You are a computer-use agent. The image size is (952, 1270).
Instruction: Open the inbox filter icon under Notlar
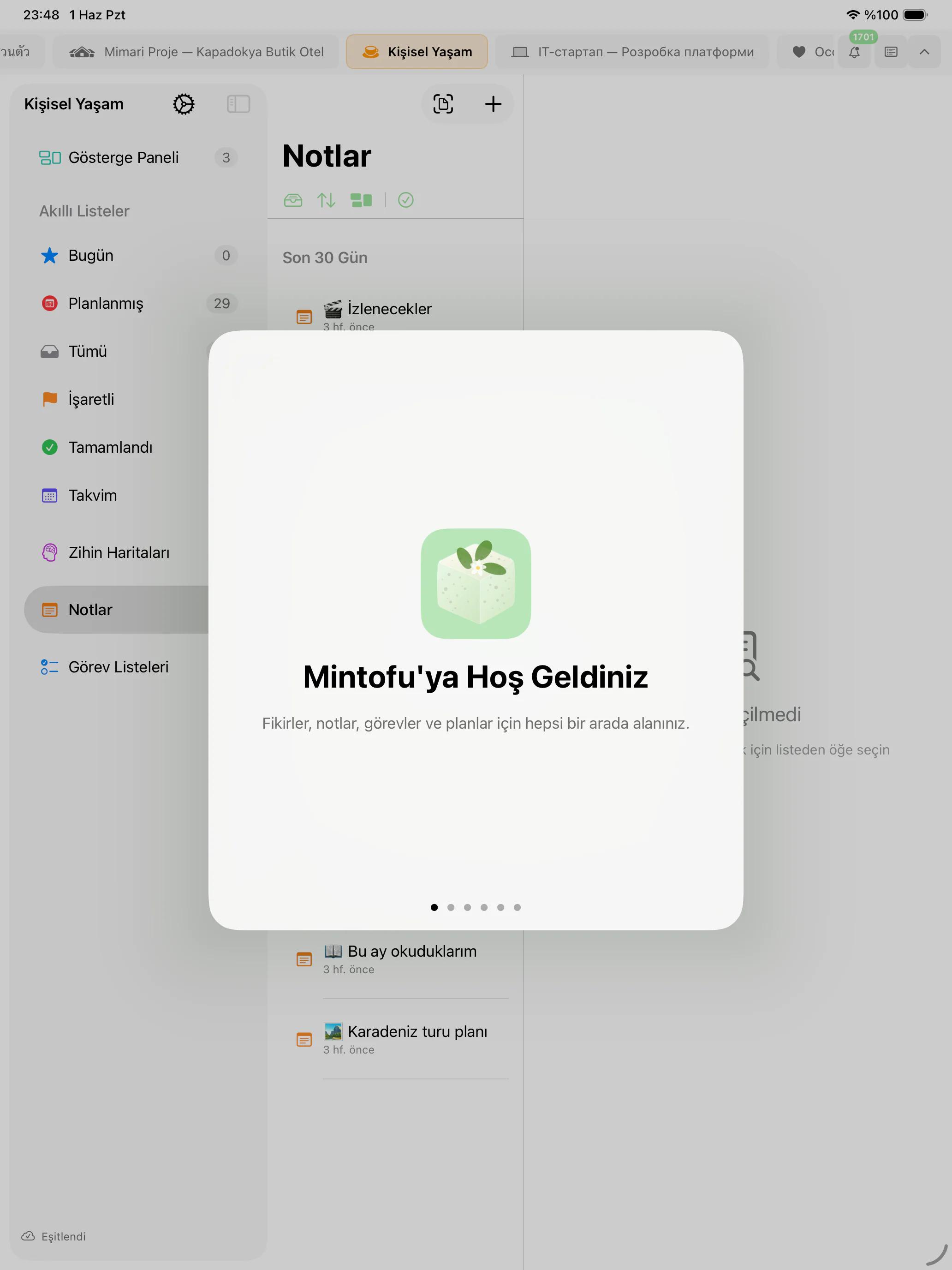tap(293, 200)
